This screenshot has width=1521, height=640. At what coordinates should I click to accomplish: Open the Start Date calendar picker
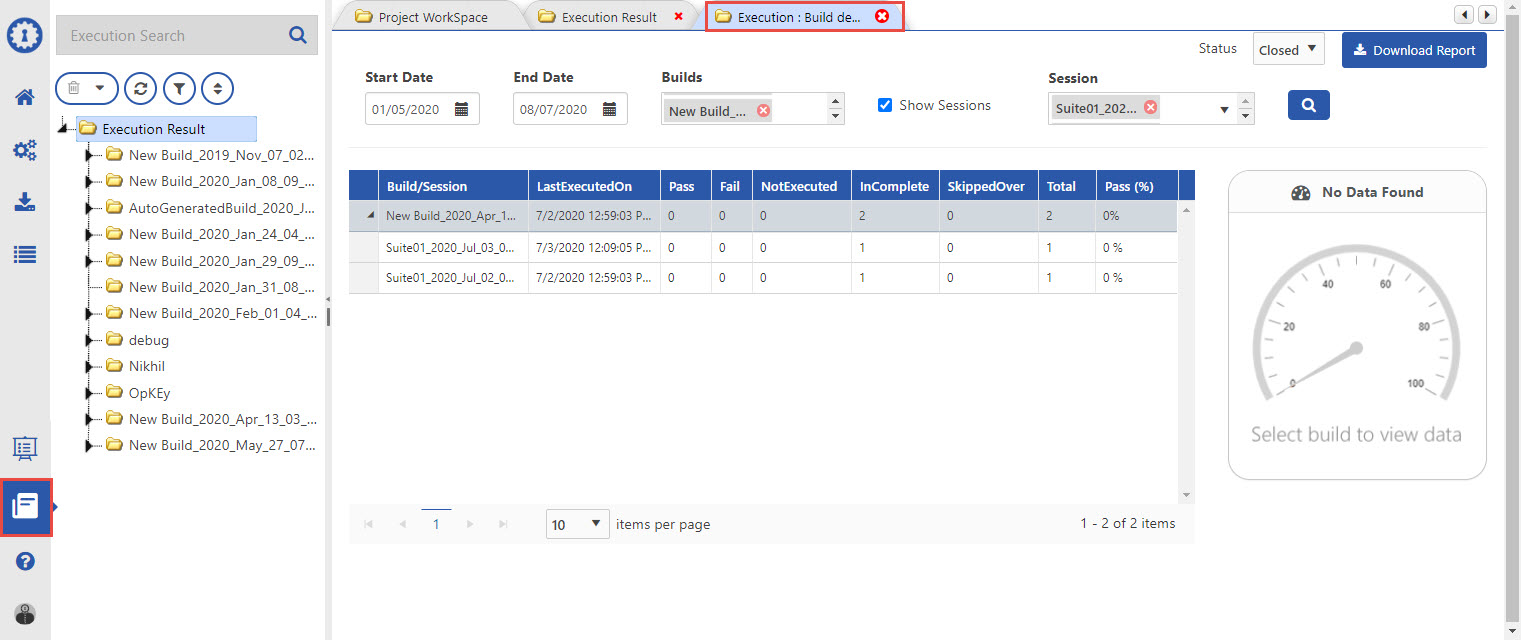point(461,109)
